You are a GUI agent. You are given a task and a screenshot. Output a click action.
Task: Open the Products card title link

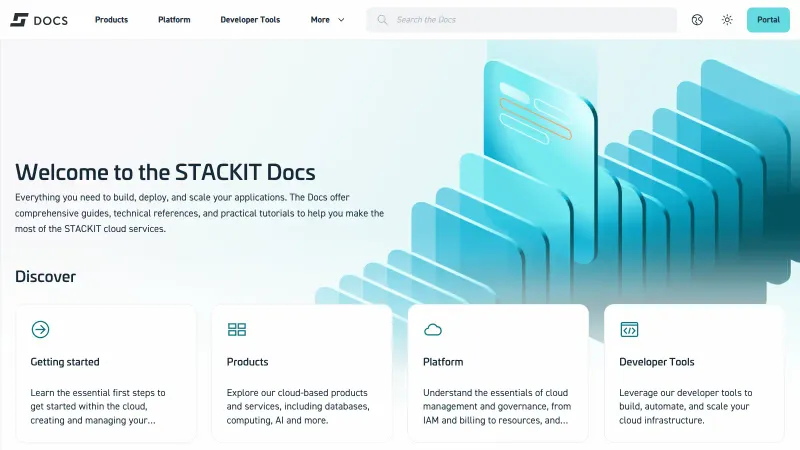248,362
